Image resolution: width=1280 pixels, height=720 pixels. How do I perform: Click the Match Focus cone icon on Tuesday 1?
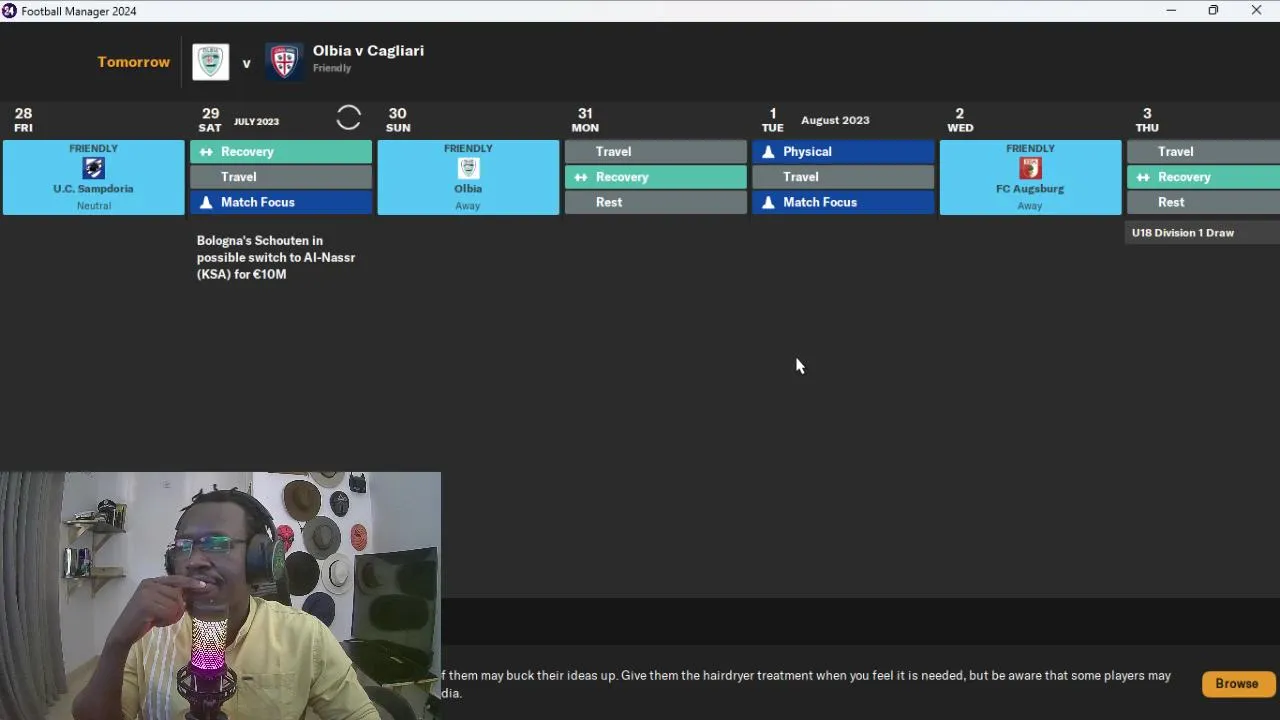(x=768, y=202)
